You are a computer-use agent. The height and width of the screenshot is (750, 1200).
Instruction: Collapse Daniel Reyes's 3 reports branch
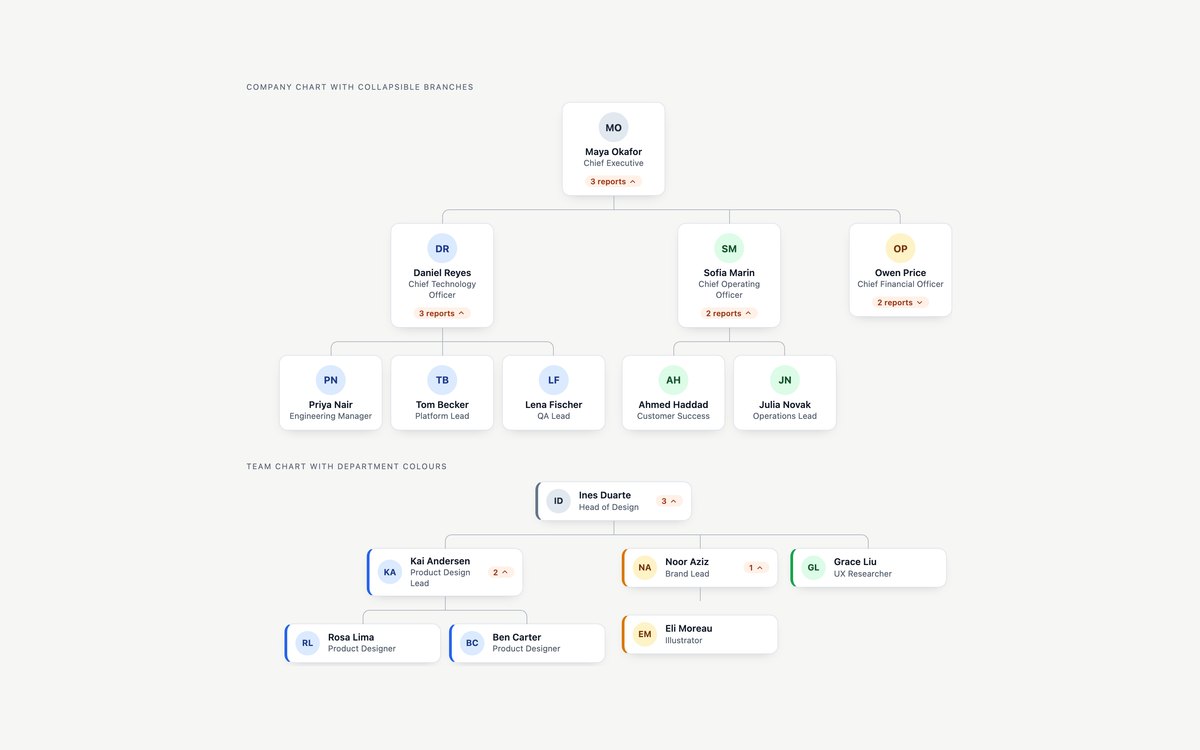coord(442,313)
